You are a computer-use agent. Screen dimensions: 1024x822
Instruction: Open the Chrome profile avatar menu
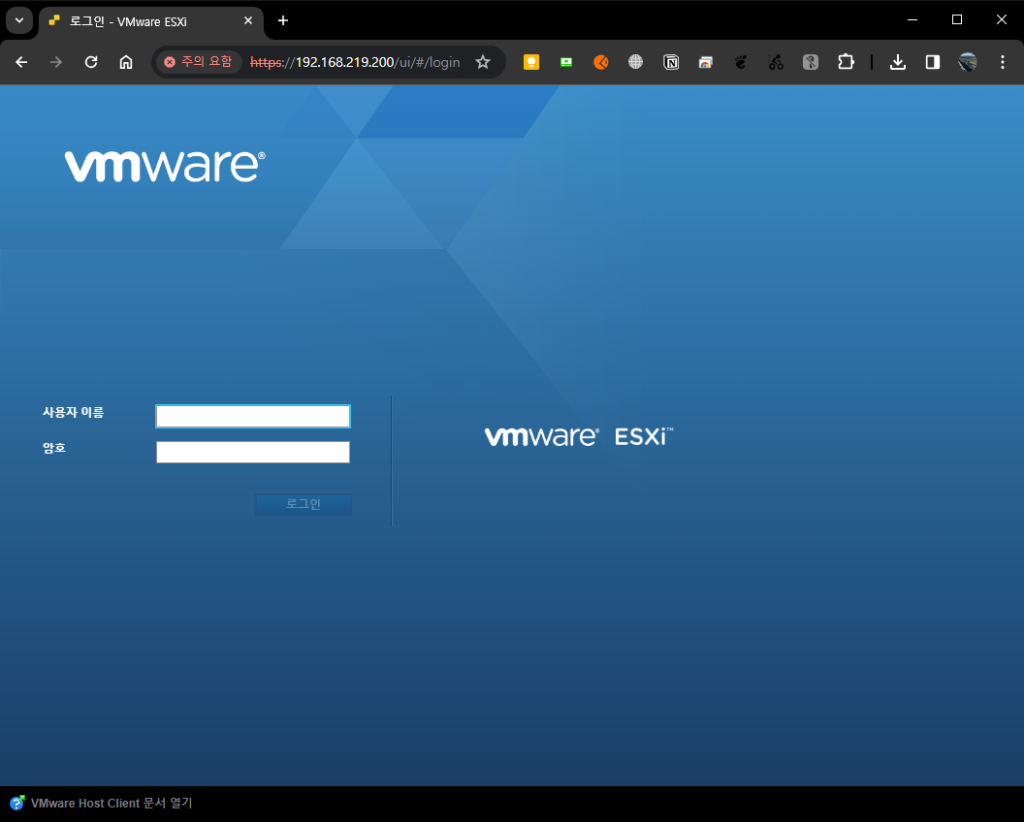pos(968,62)
